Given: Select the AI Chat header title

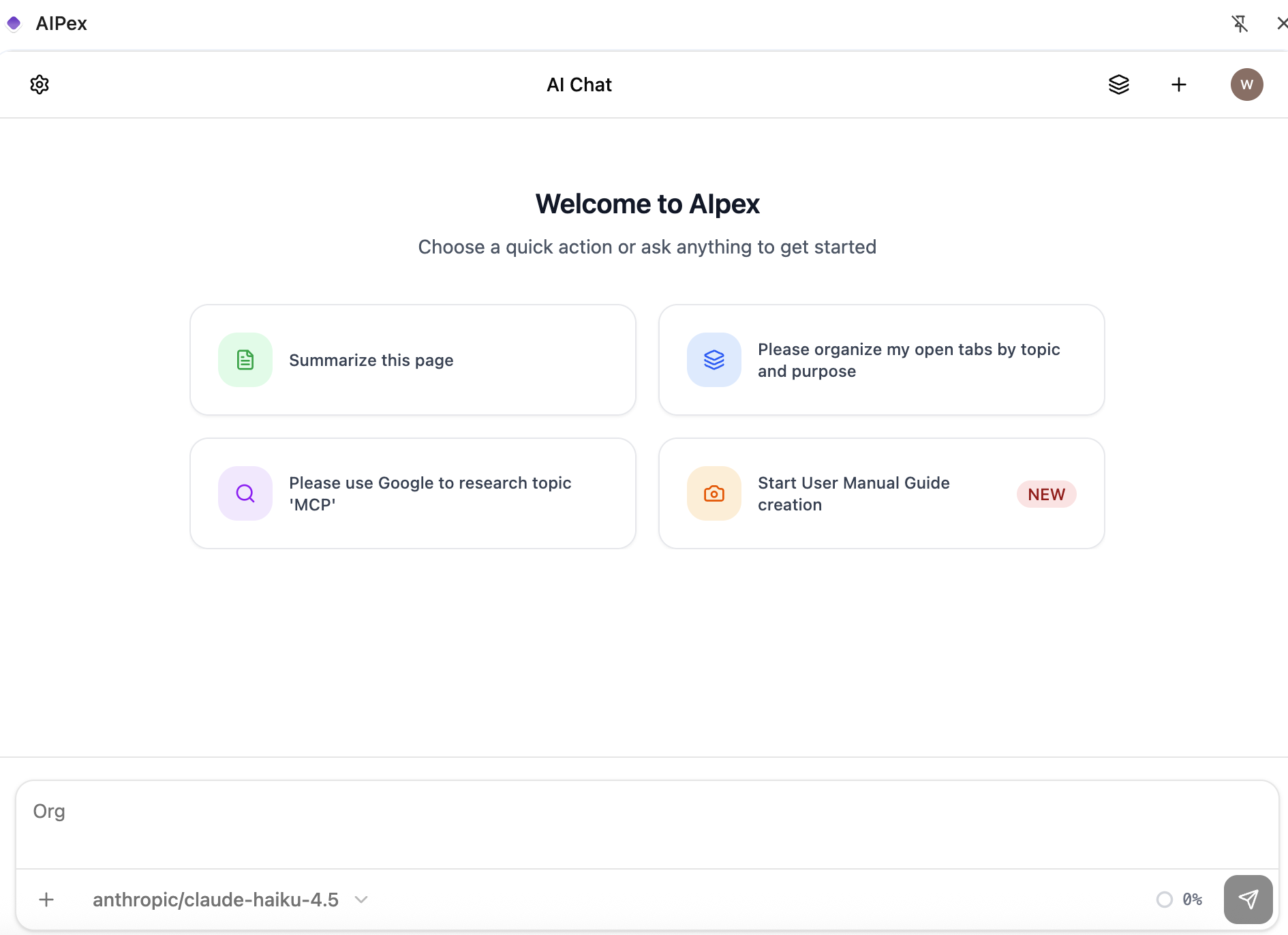Looking at the screenshot, I should pyautogui.click(x=579, y=84).
